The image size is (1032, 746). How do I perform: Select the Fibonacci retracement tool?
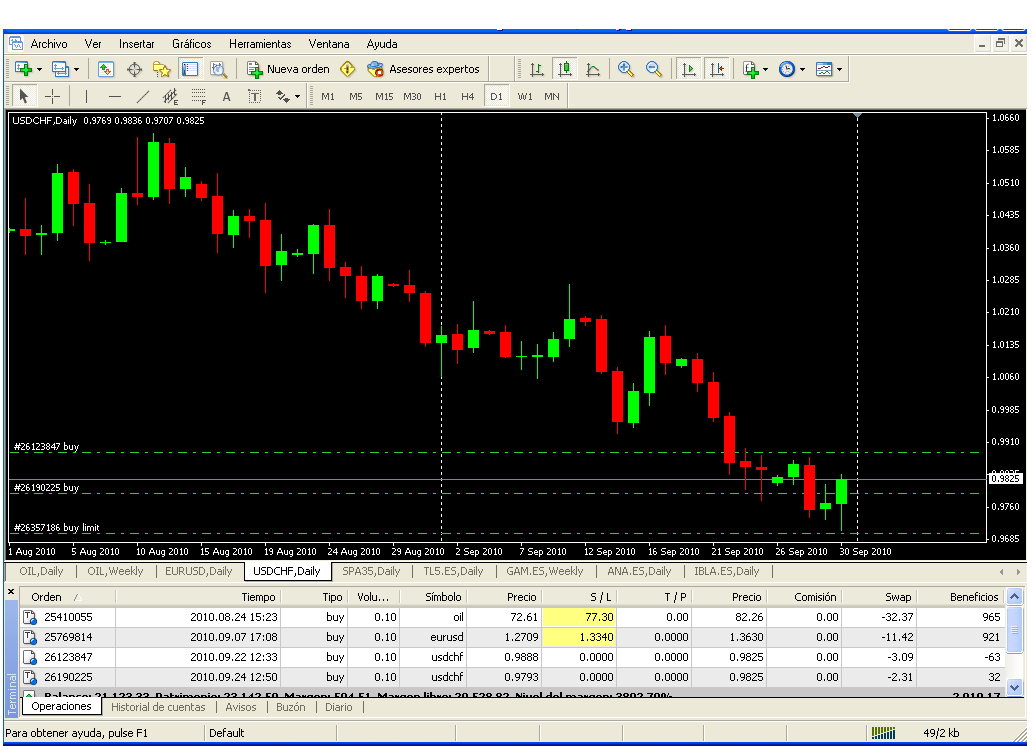pyautogui.click(x=198, y=96)
